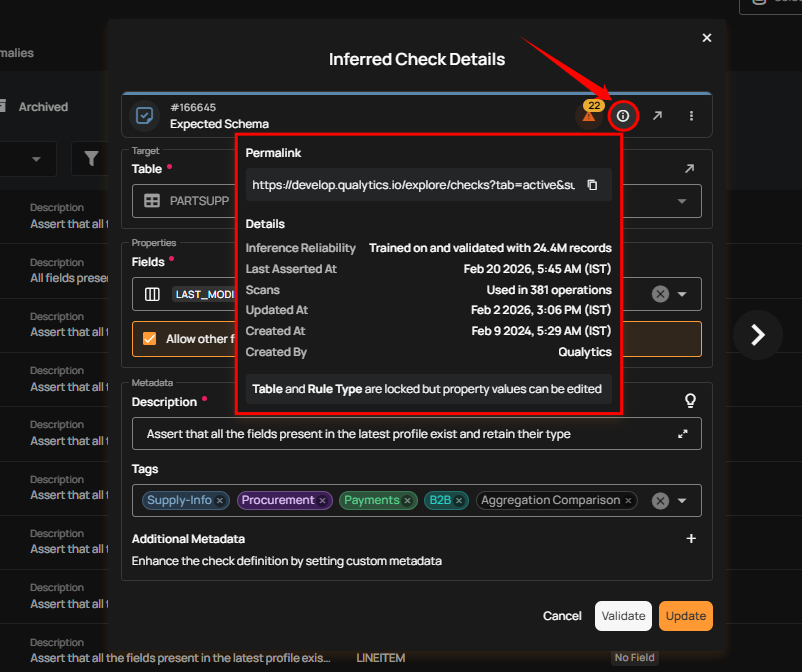The width and height of the screenshot is (802, 672).
Task: Copy the permalink URL
Action: 592,185
